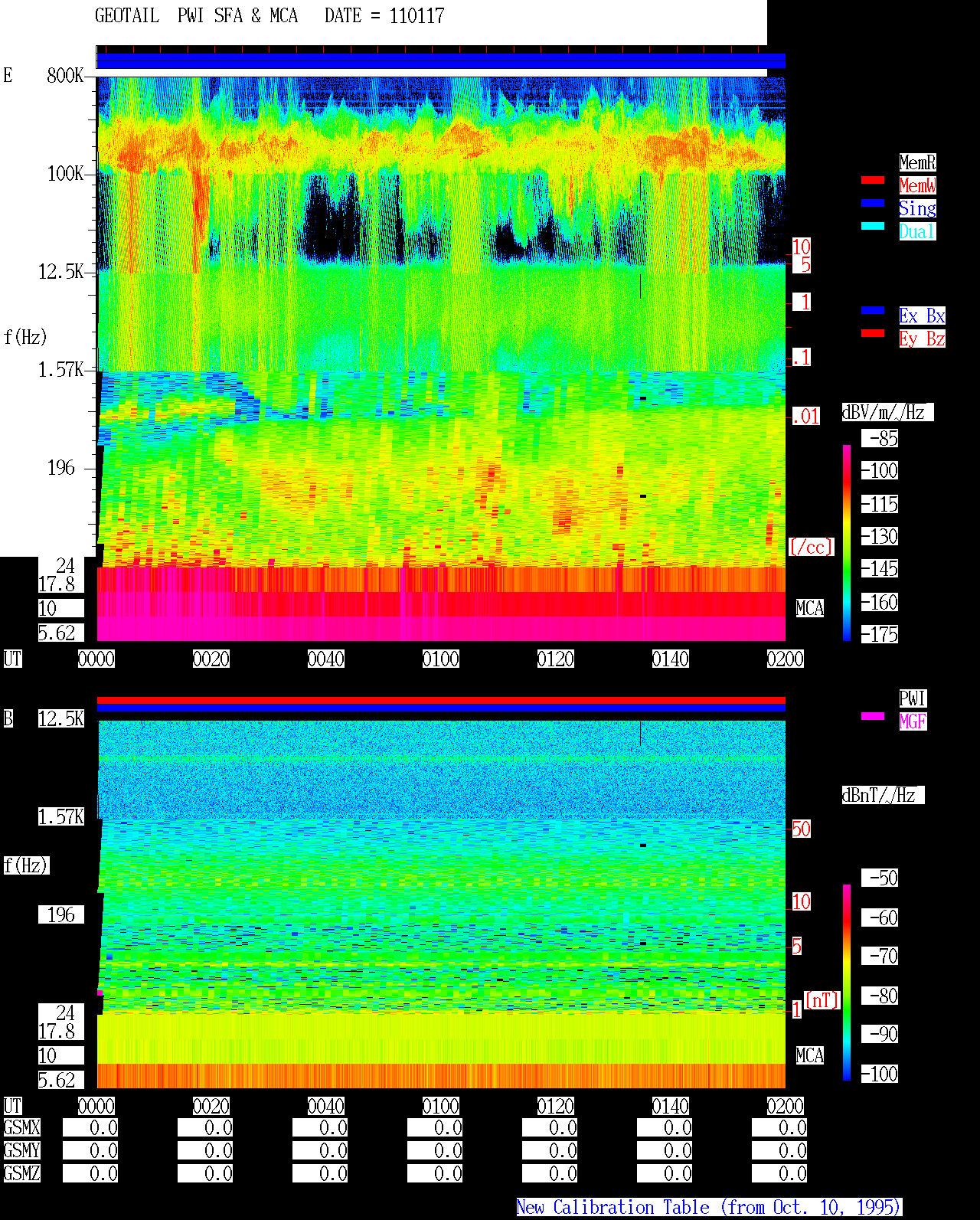This screenshot has height=1220, width=980.
Task: Select the Ey Bz legend label
Action: [x=922, y=339]
